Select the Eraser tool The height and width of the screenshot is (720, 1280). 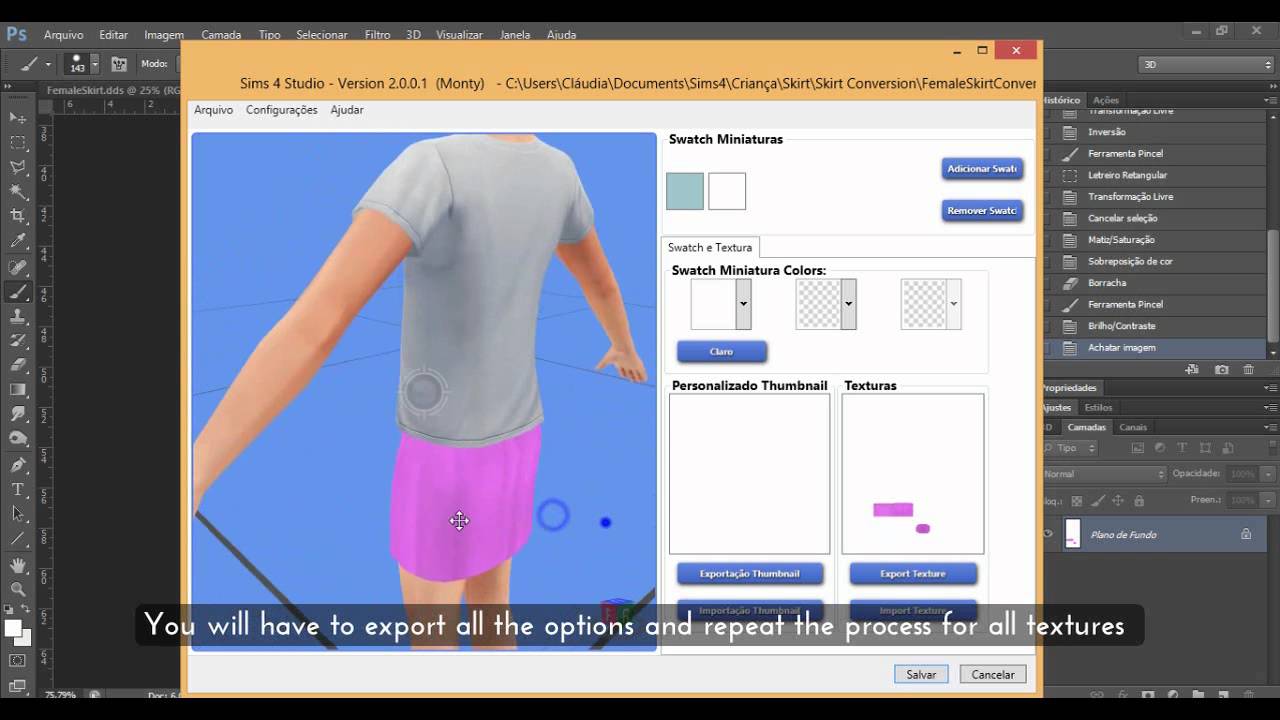18,365
